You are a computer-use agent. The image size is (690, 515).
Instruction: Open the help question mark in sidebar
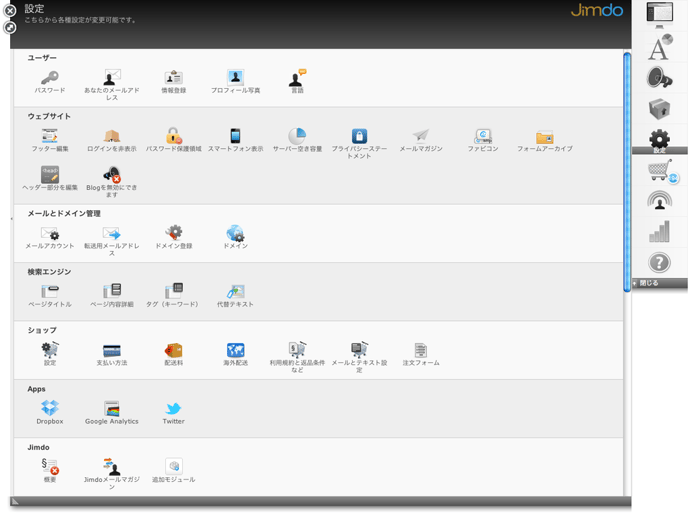[x=659, y=263]
